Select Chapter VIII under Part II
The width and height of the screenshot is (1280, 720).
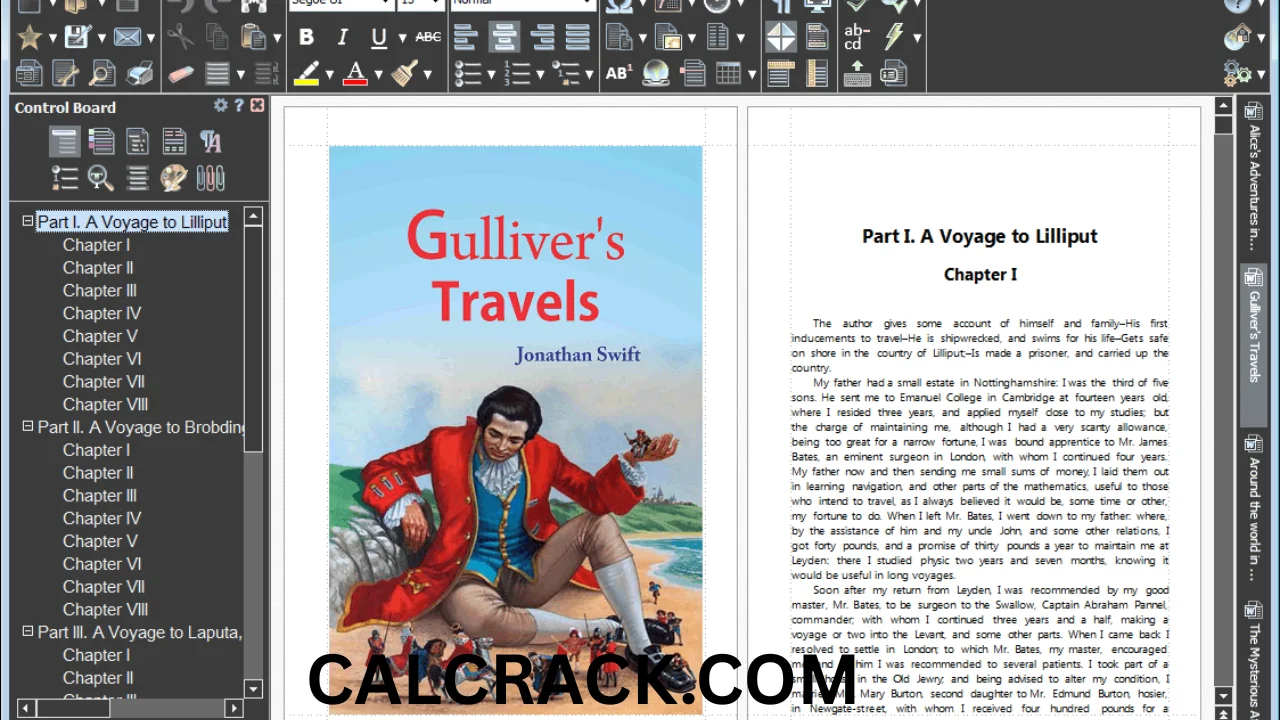(105, 609)
